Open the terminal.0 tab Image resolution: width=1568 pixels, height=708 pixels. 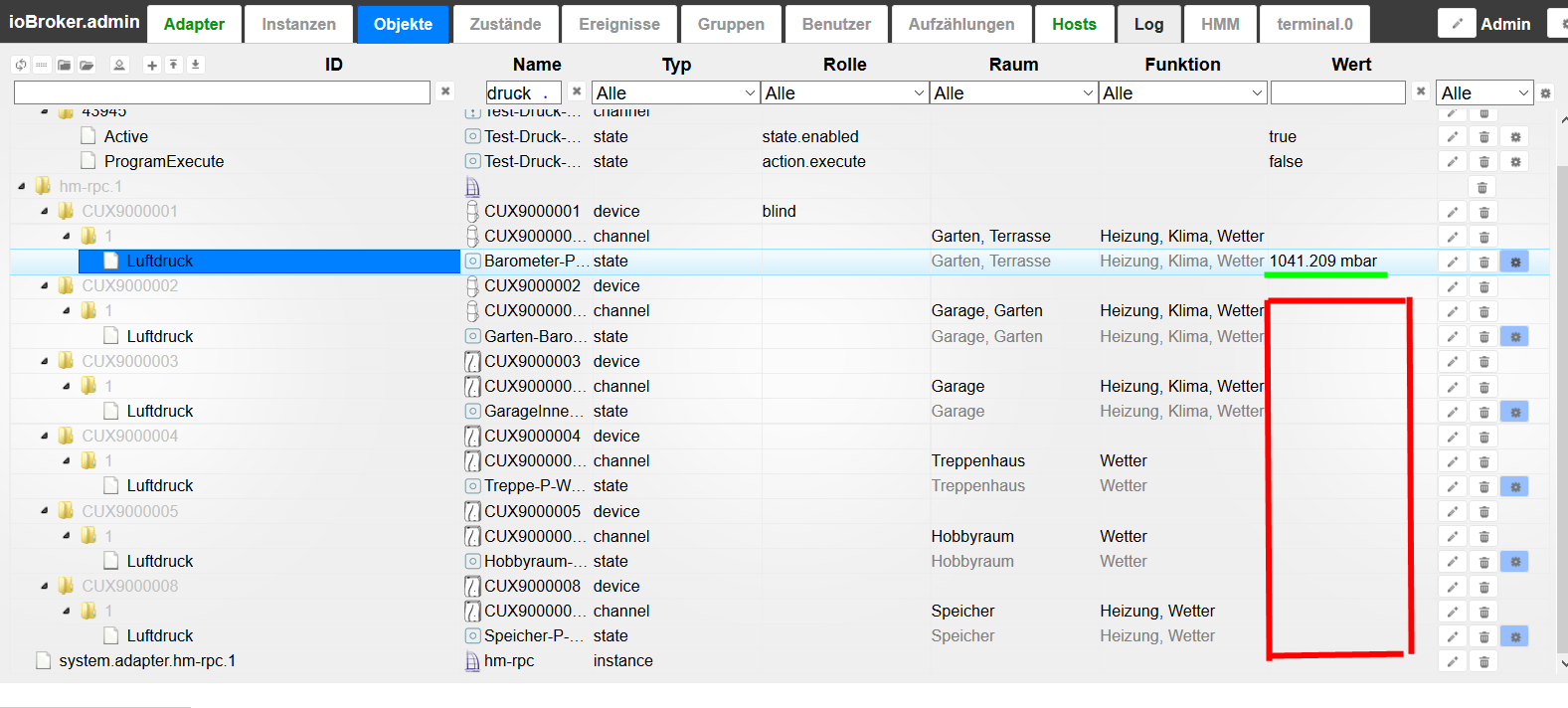[1314, 24]
